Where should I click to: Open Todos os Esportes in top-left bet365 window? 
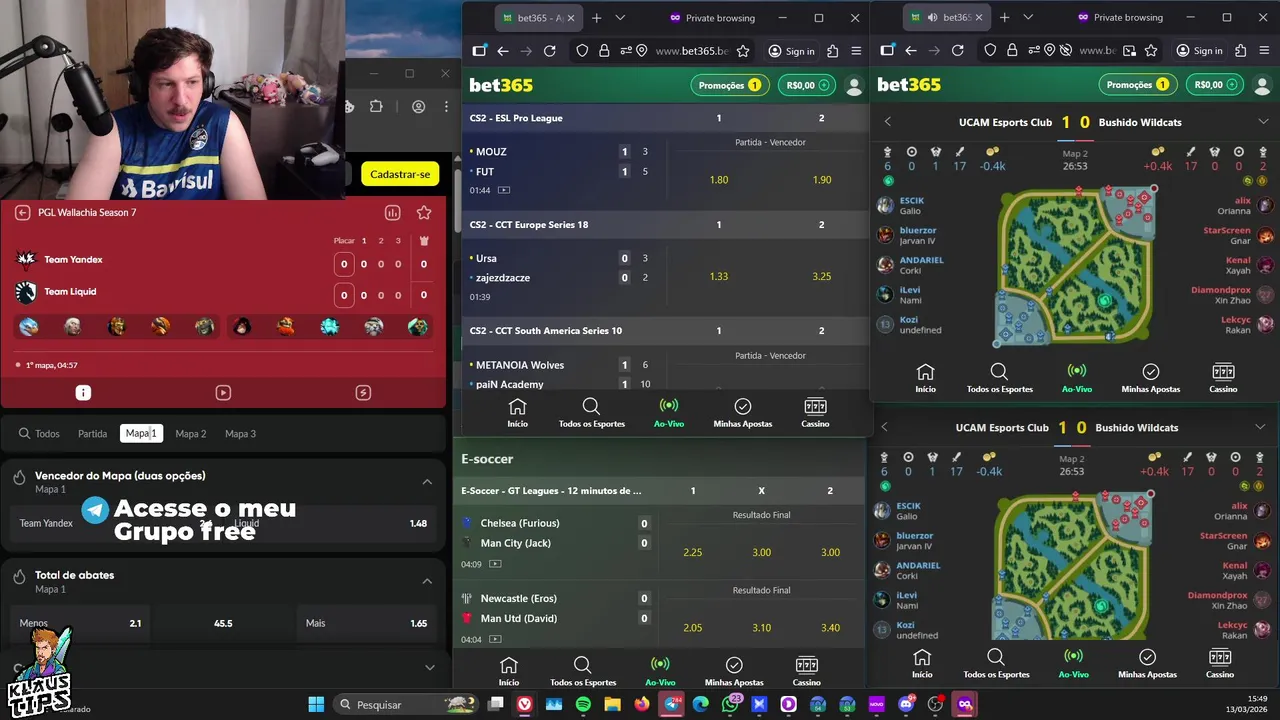tap(591, 412)
